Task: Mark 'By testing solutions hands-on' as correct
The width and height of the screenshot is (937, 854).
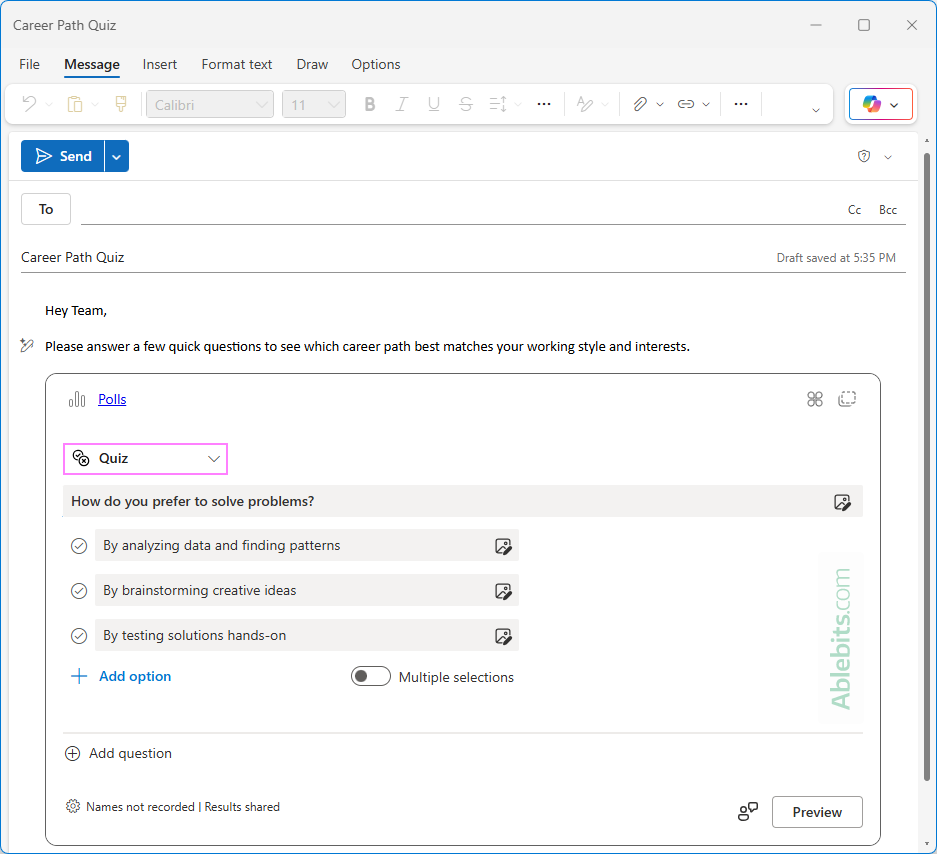Action: 78,635
